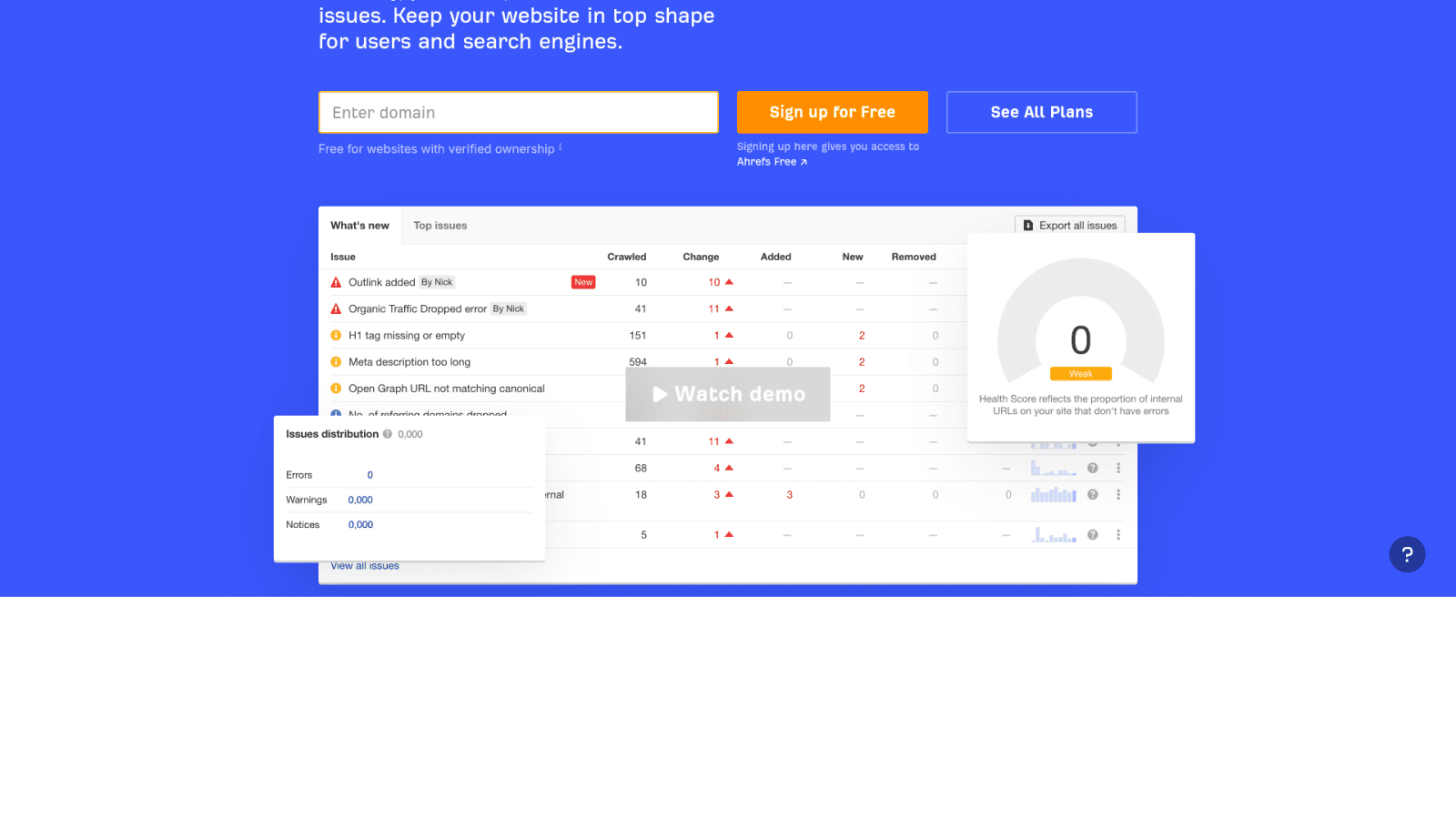Click the Health Score description text
1456x819 pixels.
(1080, 405)
